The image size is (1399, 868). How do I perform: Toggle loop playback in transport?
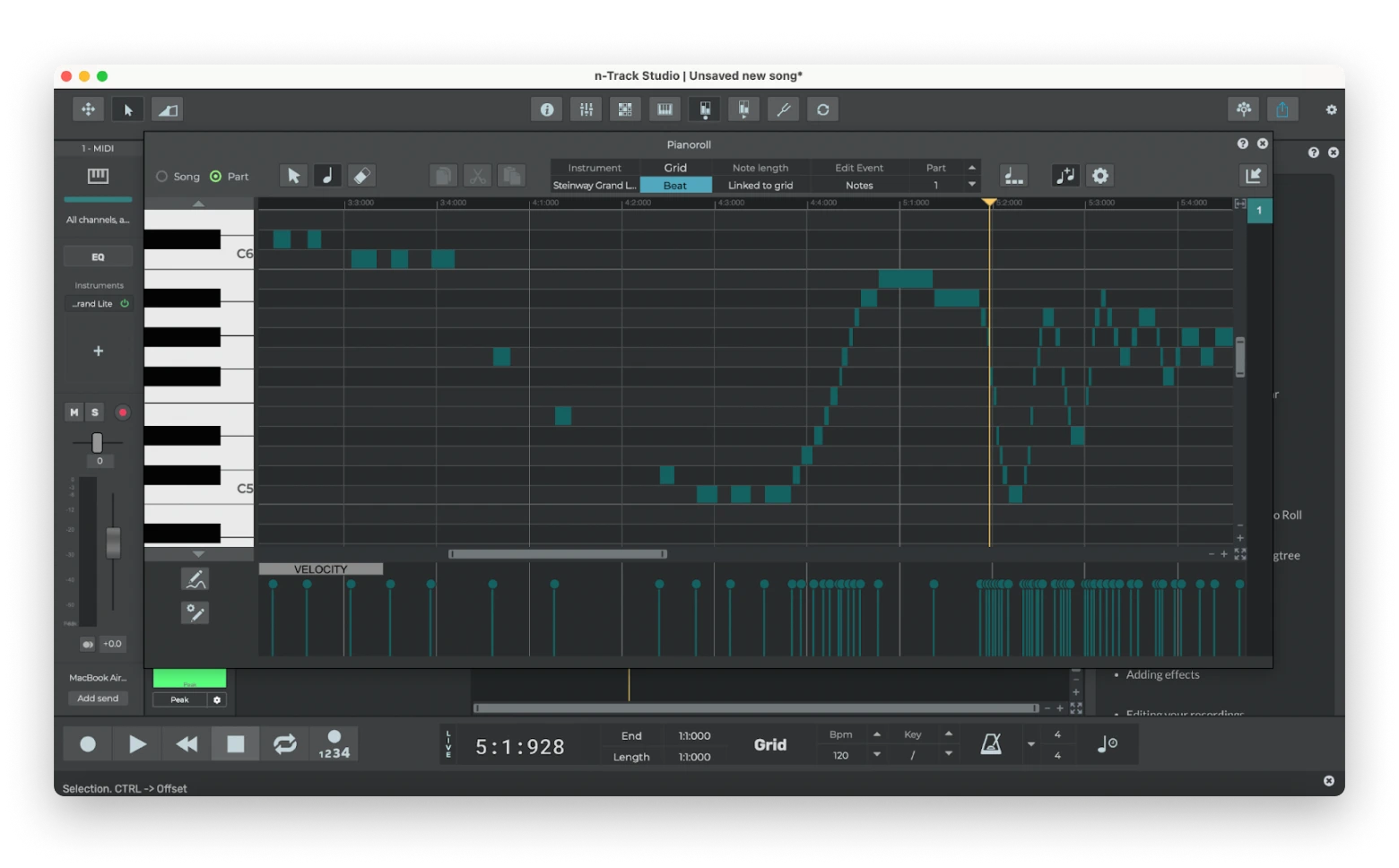pos(284,744)
